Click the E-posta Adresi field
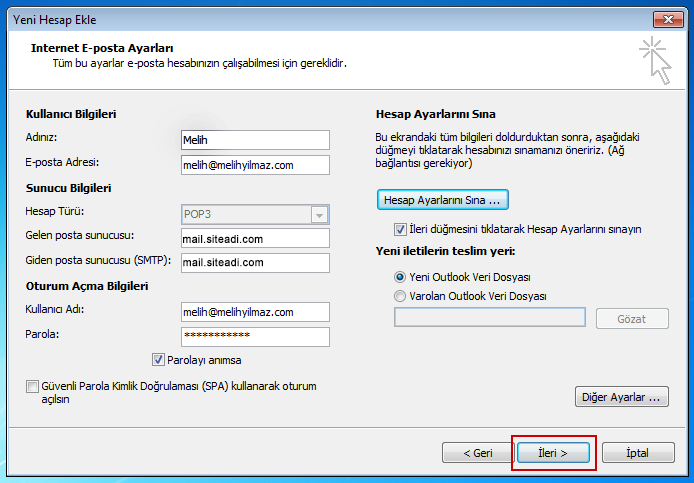Screen dimensions: 694x483 pyautogui.click(x=255, y=164)
